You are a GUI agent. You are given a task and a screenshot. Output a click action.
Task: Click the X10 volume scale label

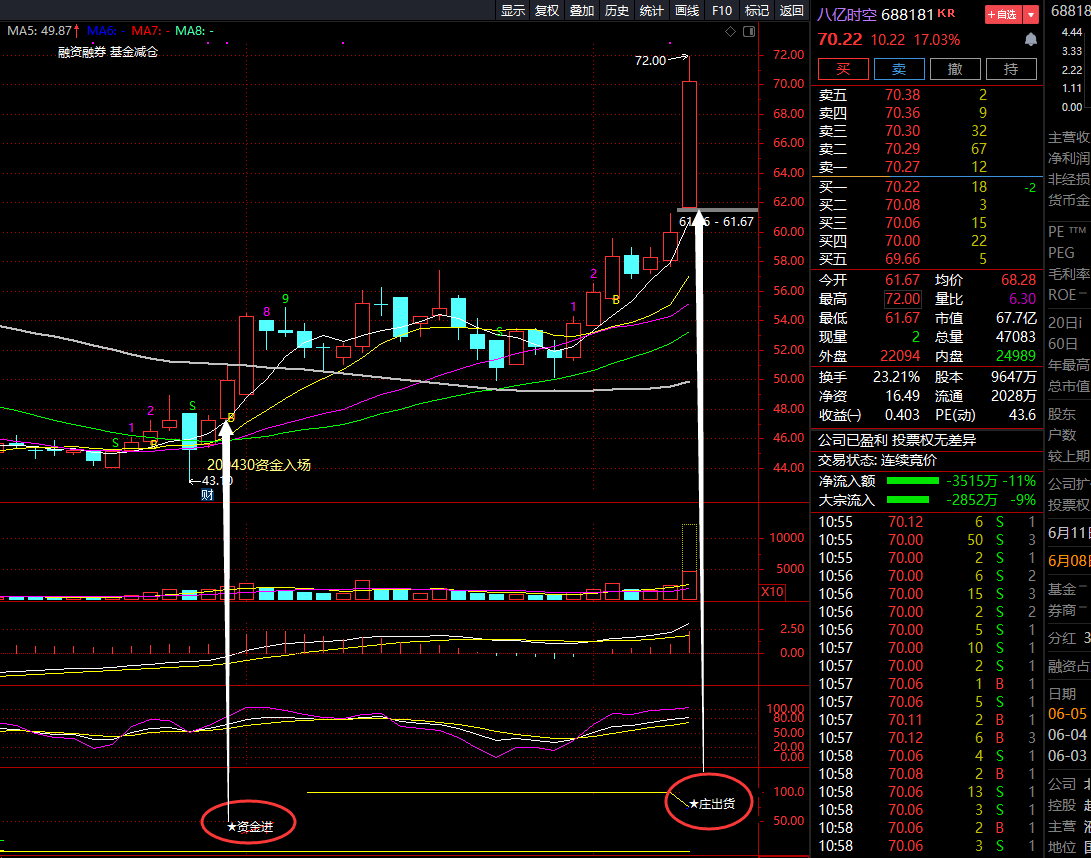[x=772, y=591]
